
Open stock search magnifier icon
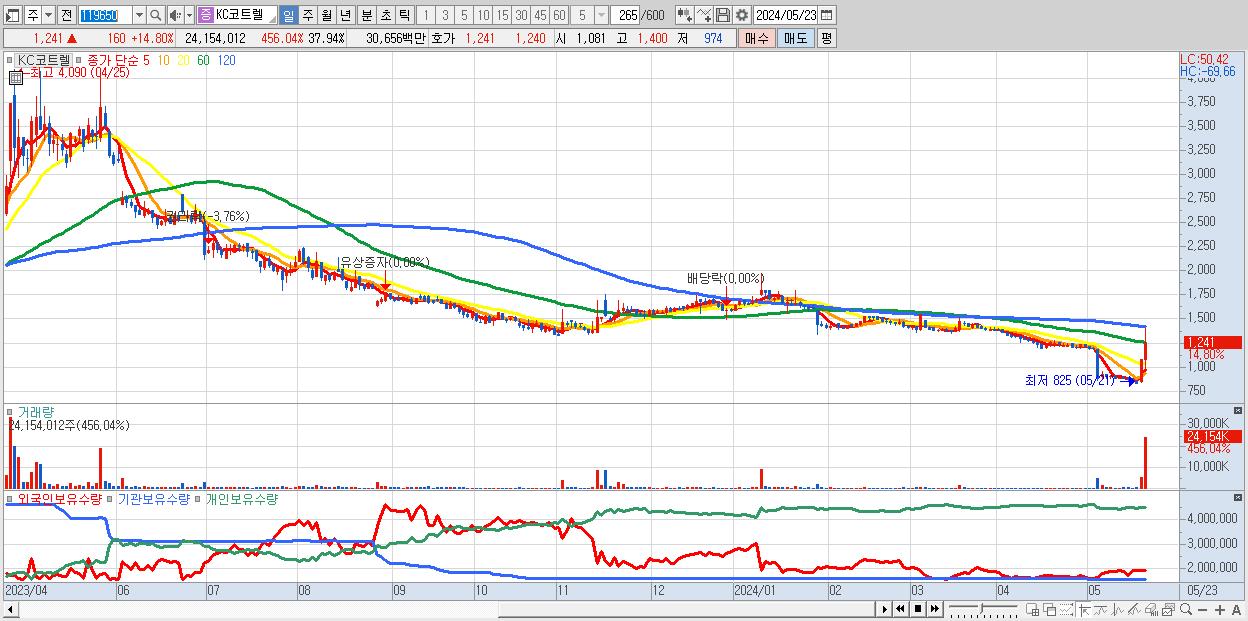coord(156,15)
